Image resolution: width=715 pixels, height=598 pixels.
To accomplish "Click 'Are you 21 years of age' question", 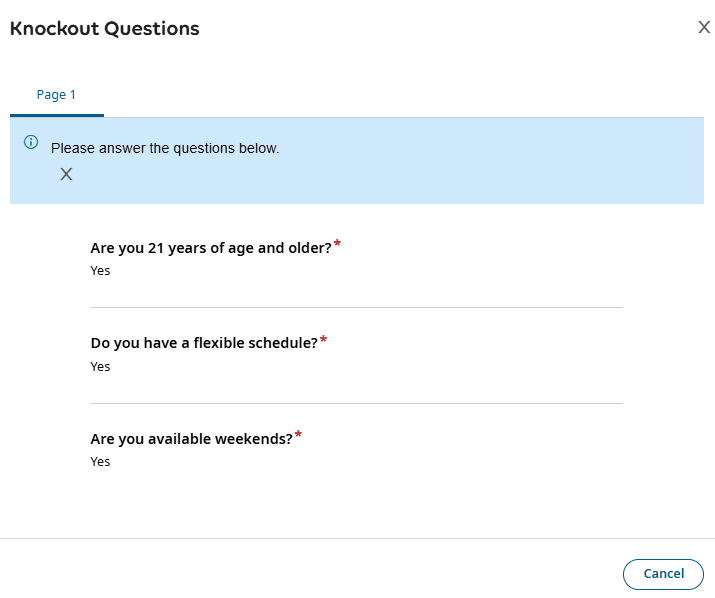I will click(x=210, y=248).
